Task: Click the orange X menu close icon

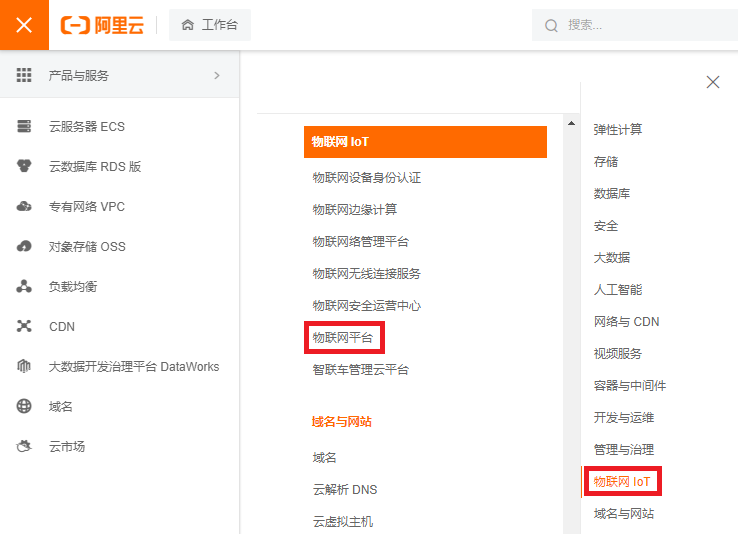Action: click(24, 25)
